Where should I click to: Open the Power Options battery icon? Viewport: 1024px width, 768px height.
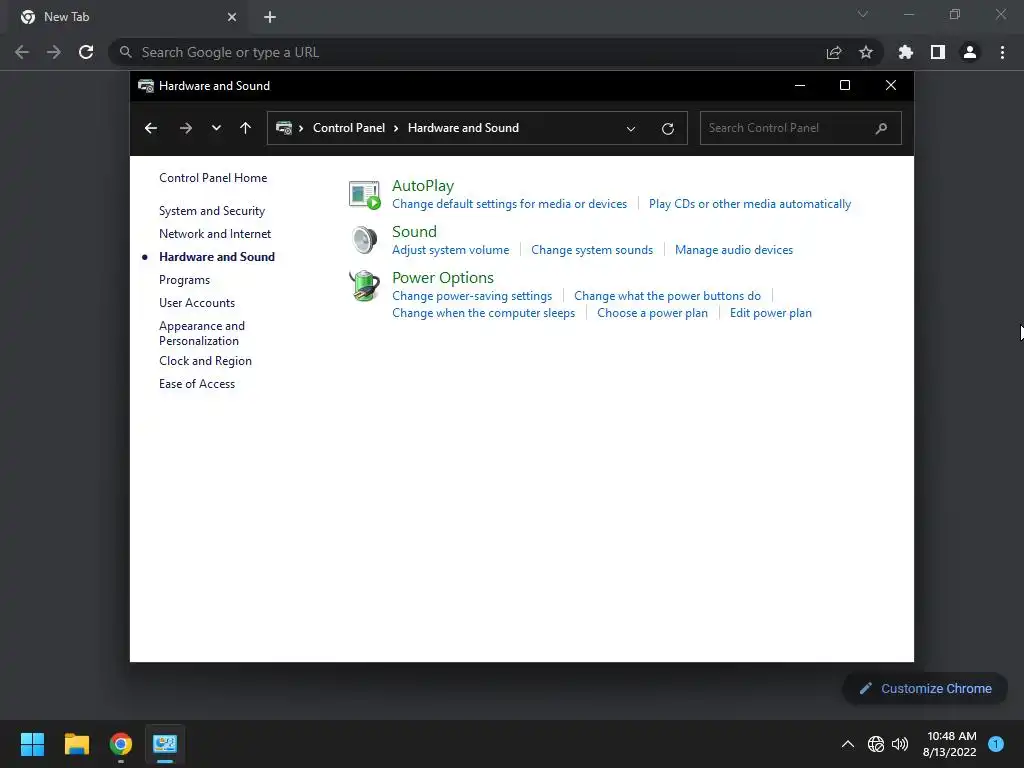364,286
